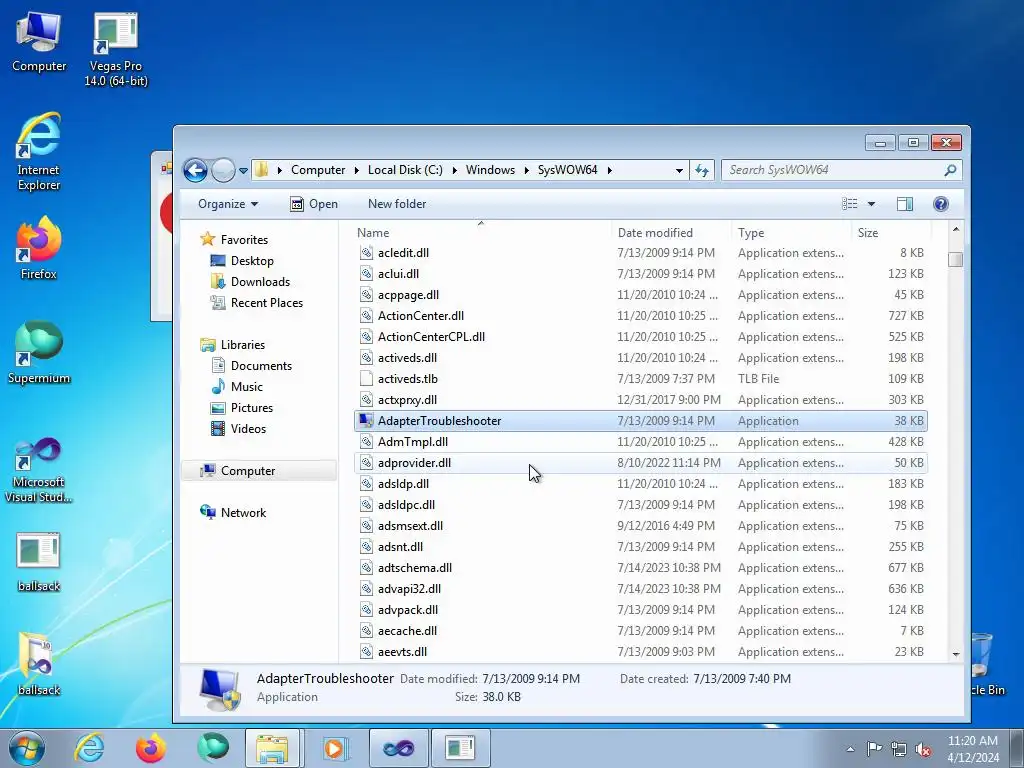Sort by Date modified column

click(x=671, y=232)
